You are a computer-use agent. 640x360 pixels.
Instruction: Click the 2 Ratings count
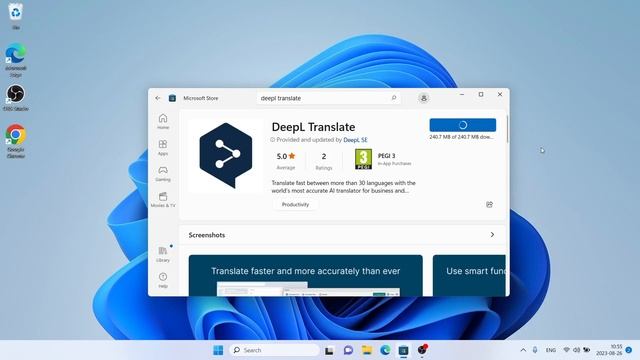(324, 160)
